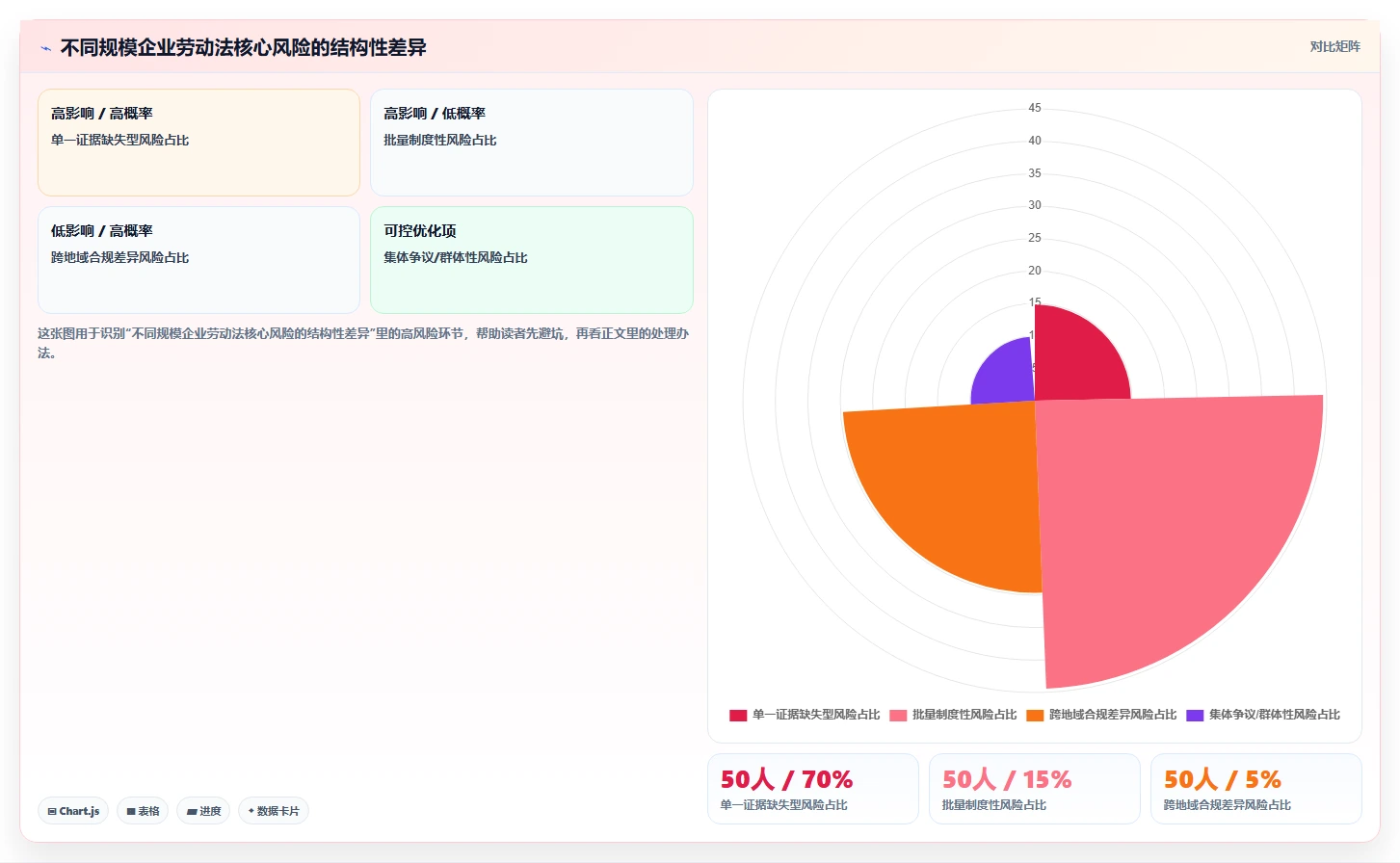1400x863 pixels.
Task: Click the title 不同规模企业劳动法核心风险的结构性差异
Action: click(x=243, y=47)
